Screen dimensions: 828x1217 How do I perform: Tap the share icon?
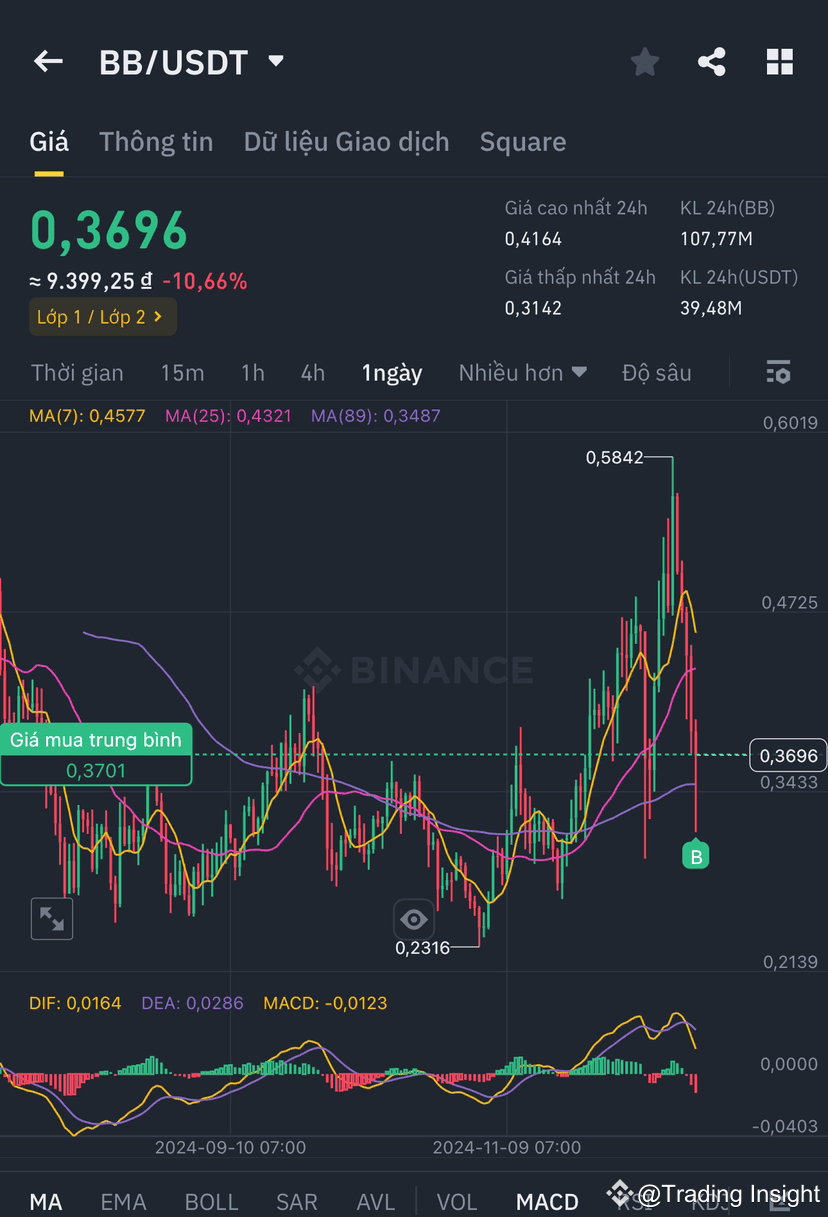[711, 62]
